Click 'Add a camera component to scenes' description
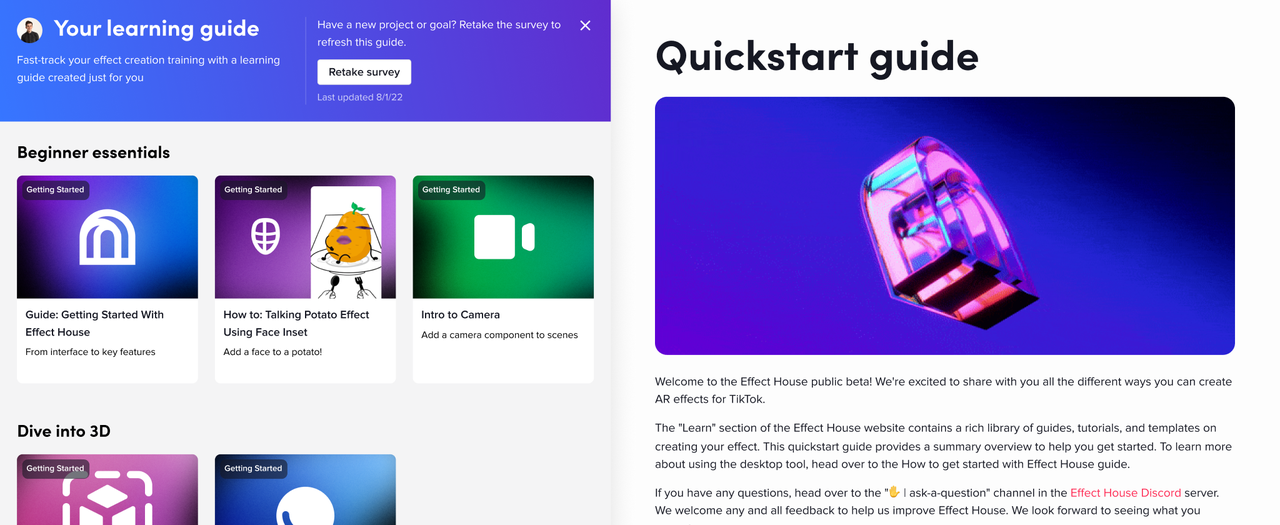1280x525 pixels. click(499, 335)
